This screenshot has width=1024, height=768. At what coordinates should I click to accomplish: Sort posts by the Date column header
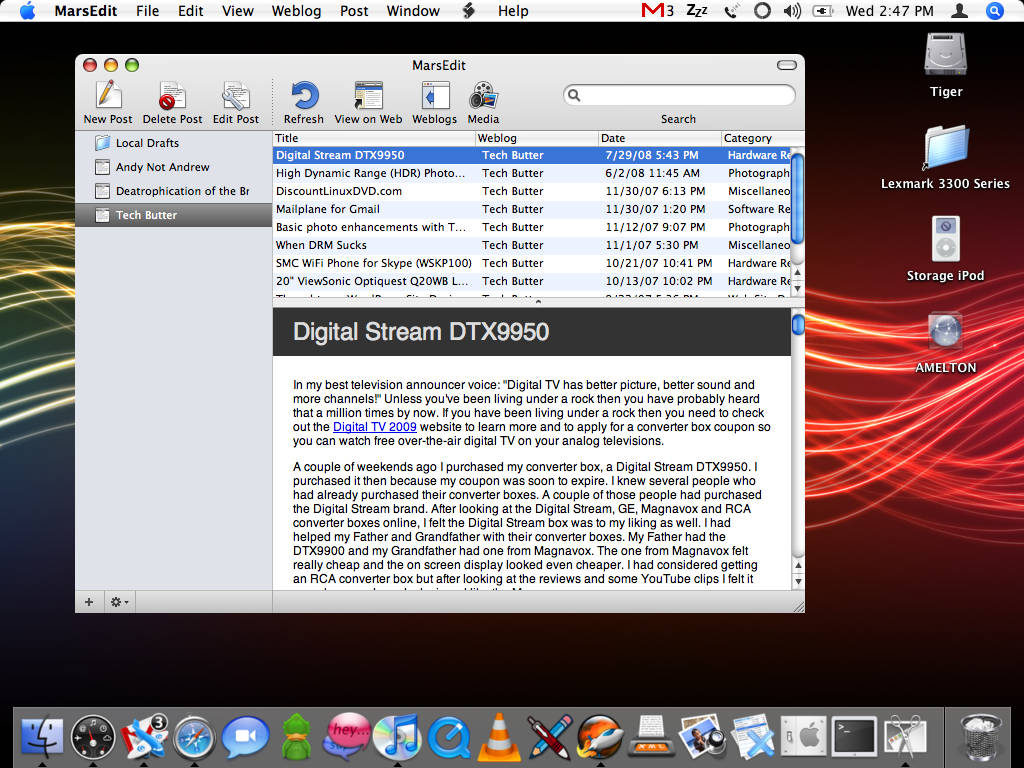point(660,138)
